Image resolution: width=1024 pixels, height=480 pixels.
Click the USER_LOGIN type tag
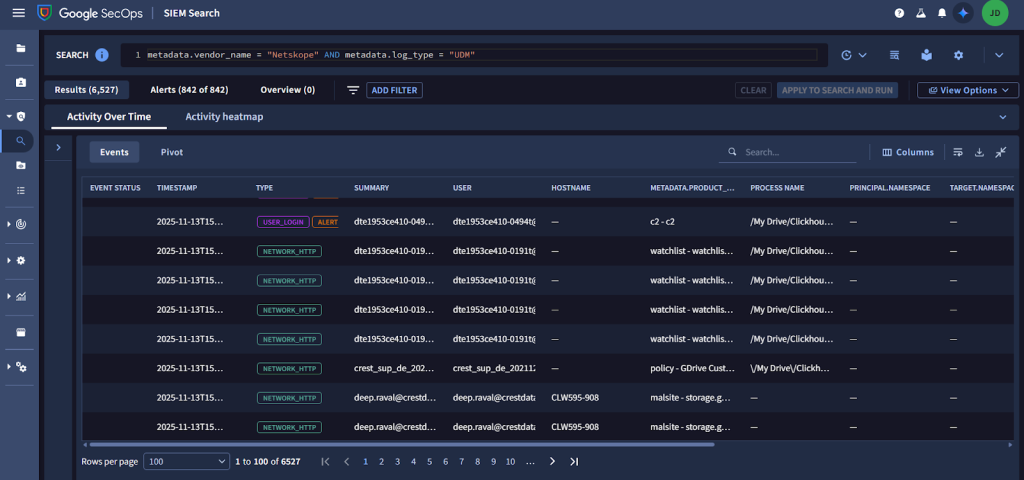[283, 222]
